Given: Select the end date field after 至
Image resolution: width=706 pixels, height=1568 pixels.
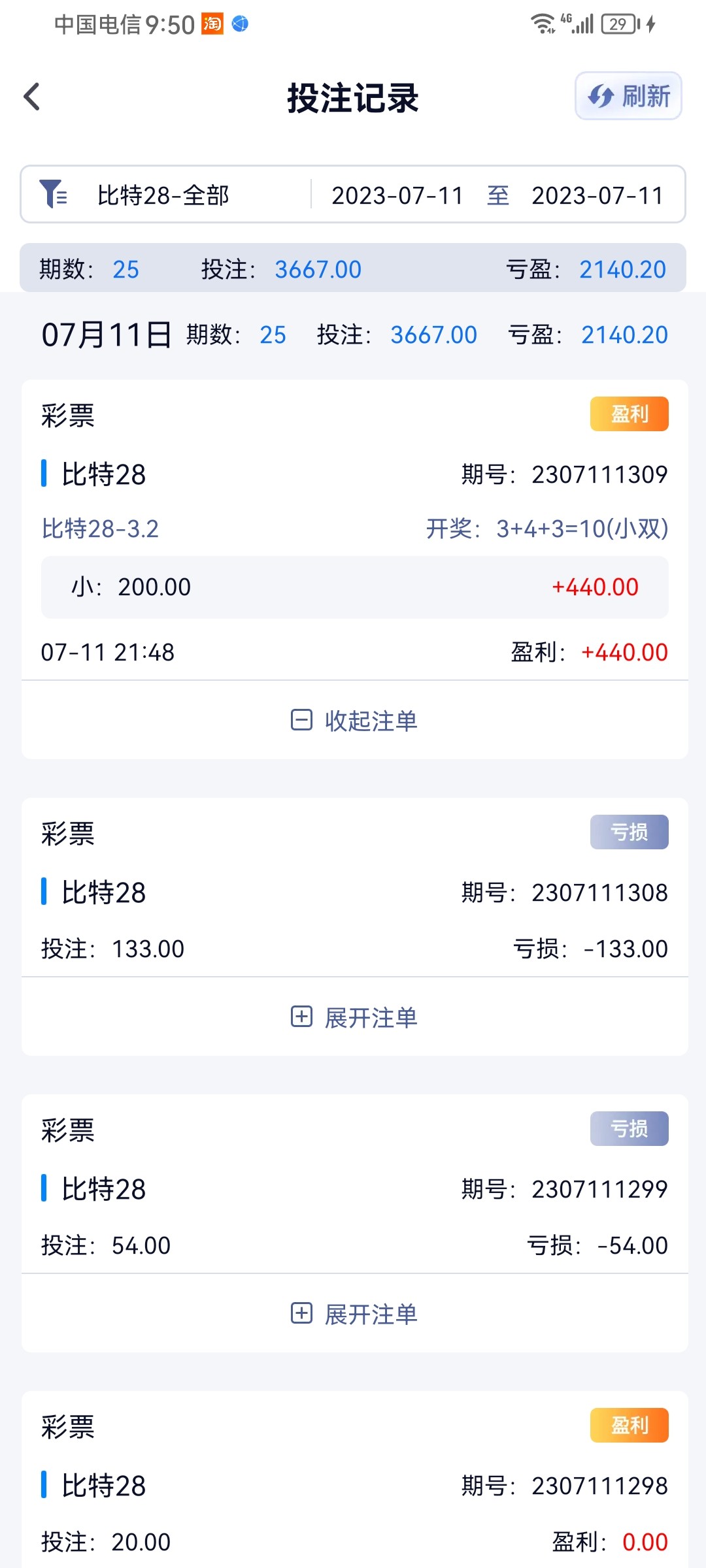Looking at the screenshot, I should click(x=597, y=195).
